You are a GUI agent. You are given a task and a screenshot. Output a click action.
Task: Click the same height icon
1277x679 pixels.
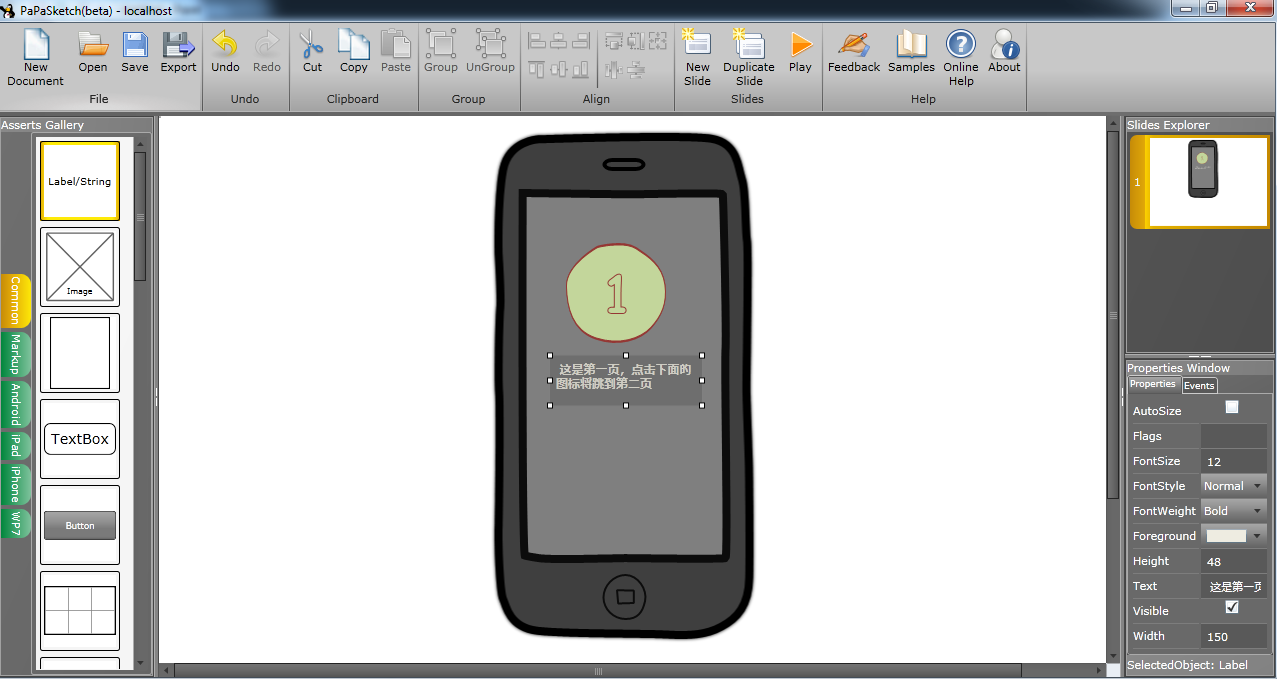click(x=635, y=41)
